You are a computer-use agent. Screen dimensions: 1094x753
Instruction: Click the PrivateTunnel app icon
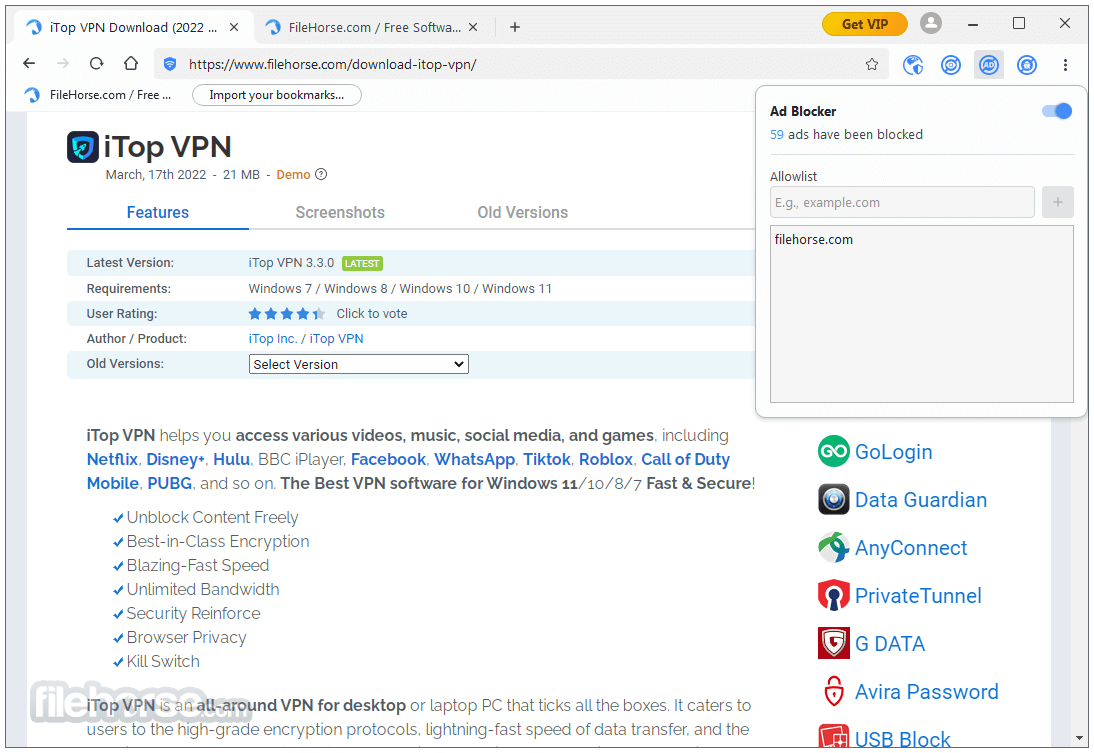point(833,595)
